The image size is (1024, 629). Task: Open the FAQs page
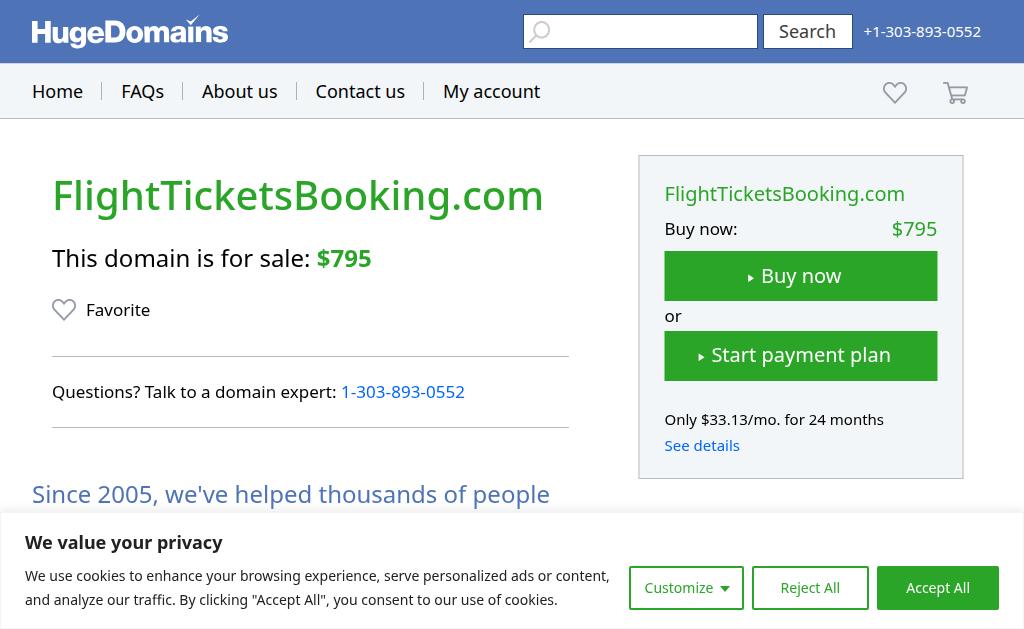pos(142,91)
